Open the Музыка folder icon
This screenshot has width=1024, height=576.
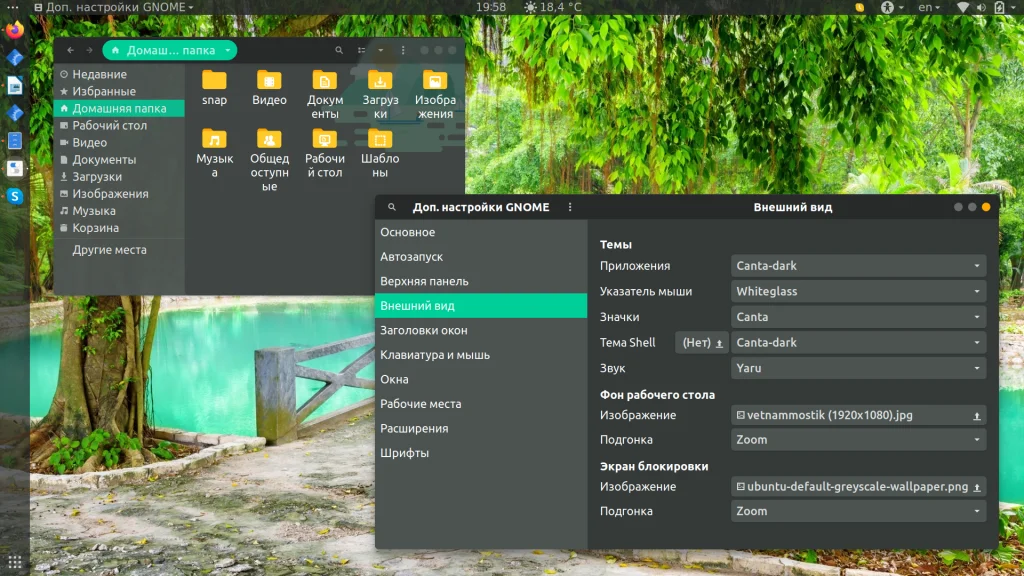(x=214, y=139)
